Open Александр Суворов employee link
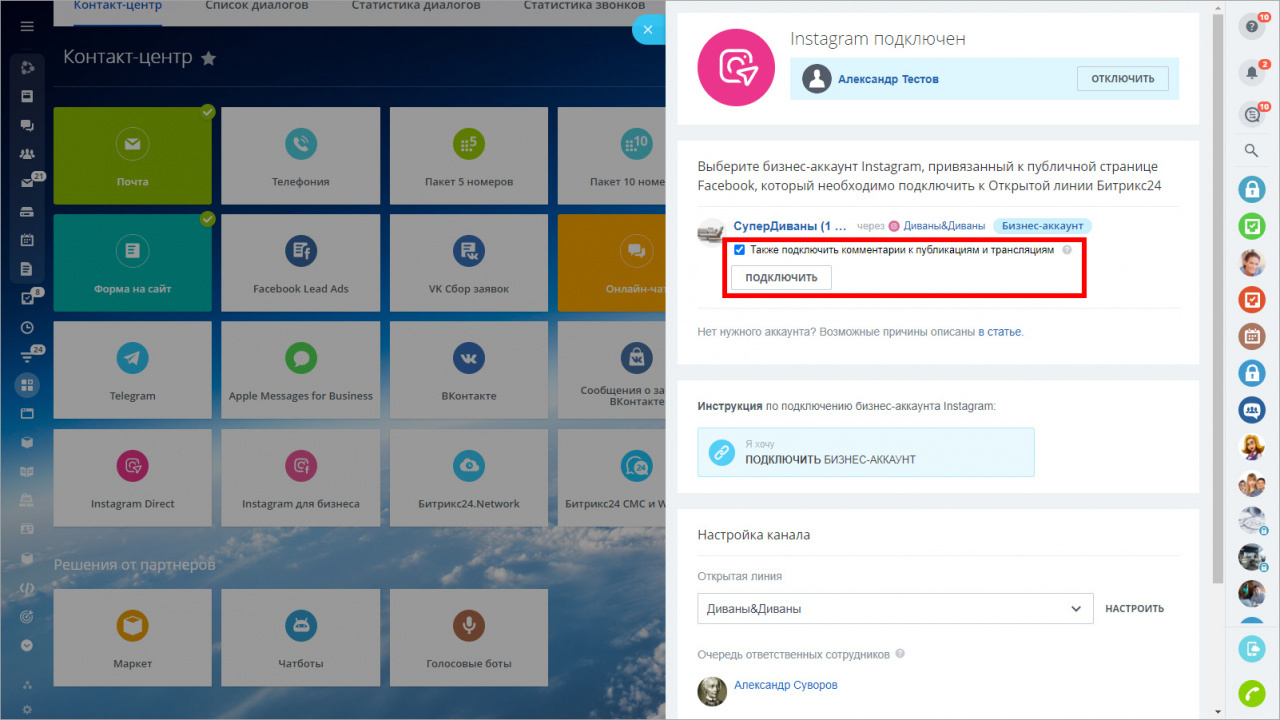Viewport: 1280px width, 720px height. pyautogui.click(x=785, y=685)
